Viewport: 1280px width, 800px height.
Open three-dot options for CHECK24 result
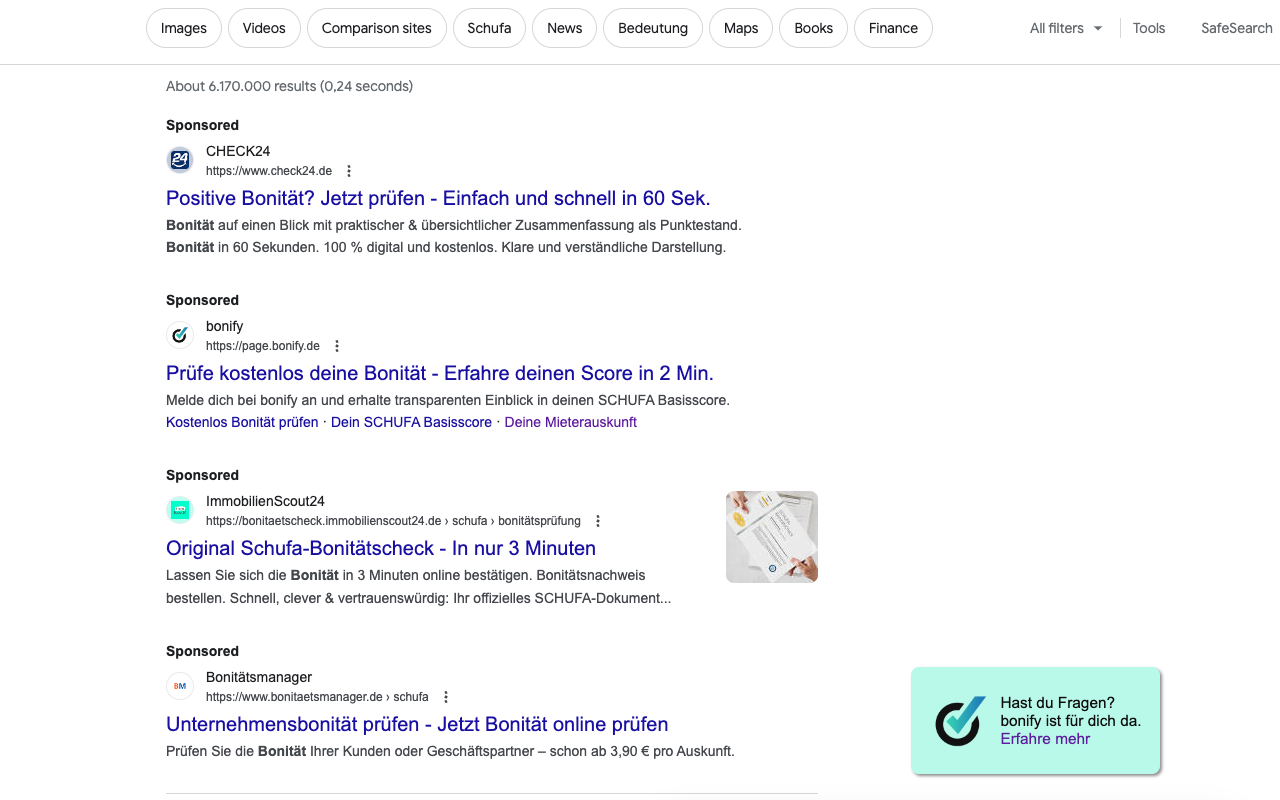[x=348, y=170]
